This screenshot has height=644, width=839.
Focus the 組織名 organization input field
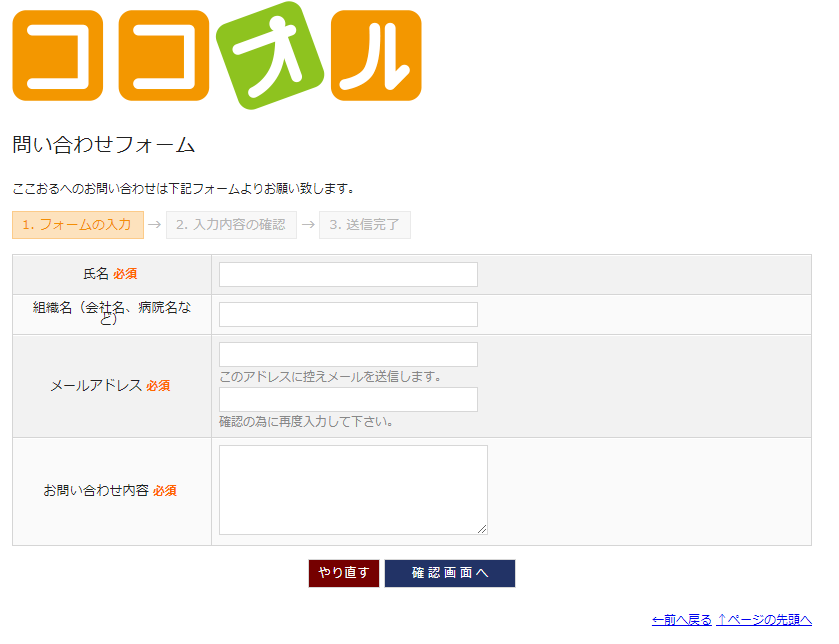[x=348, y=315]
